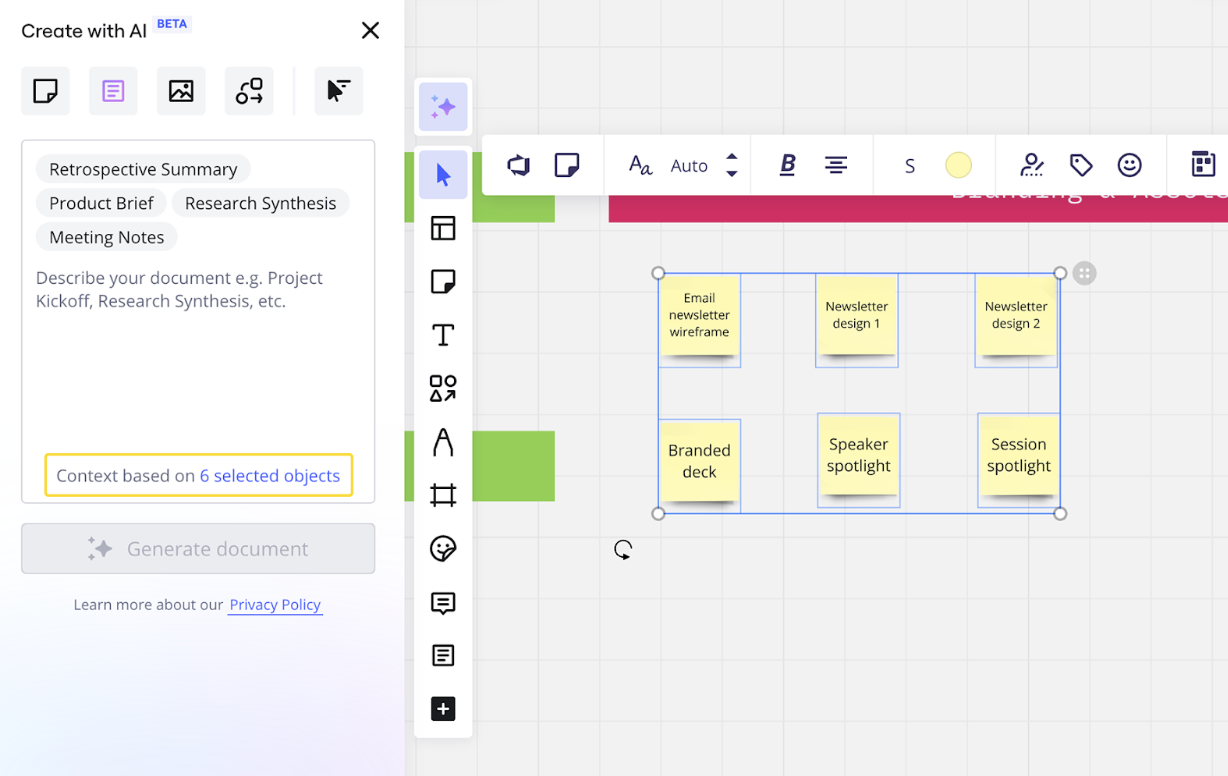
Task: Click the sparkle AI icon above the toolbar
Action: [x=443, y=107]
